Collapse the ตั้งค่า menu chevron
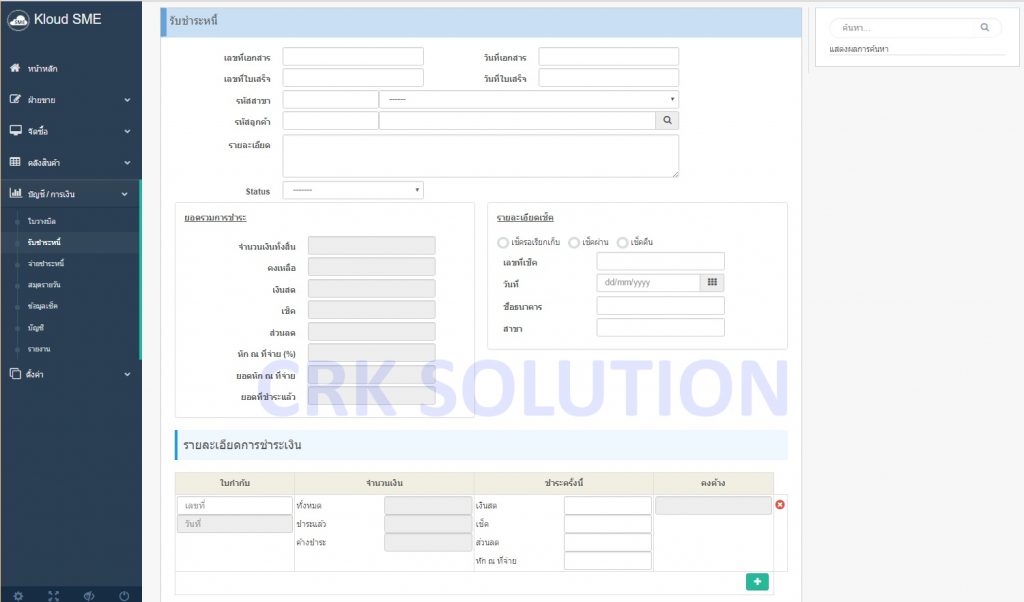1024x602 pixels. (126, 373)
